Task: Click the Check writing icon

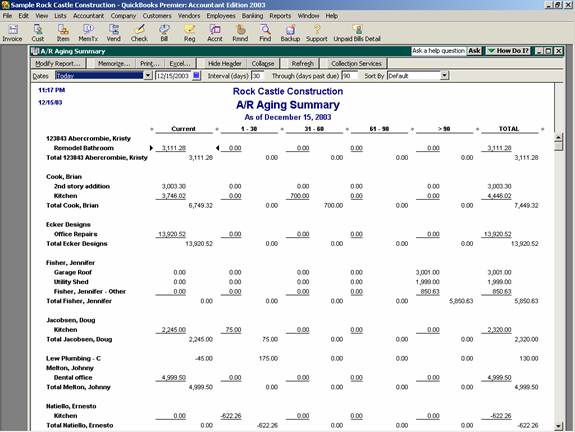Action: [x=139, y=33]
